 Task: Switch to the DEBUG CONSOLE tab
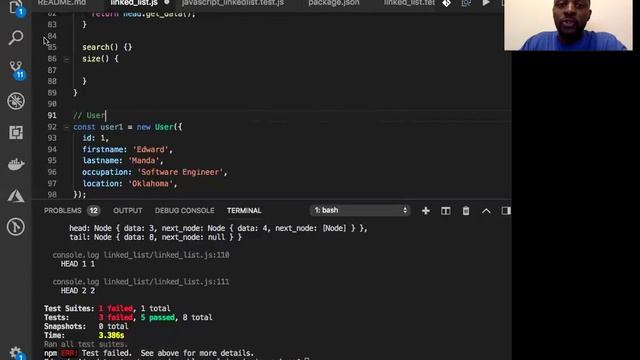(x=184, y=211)
